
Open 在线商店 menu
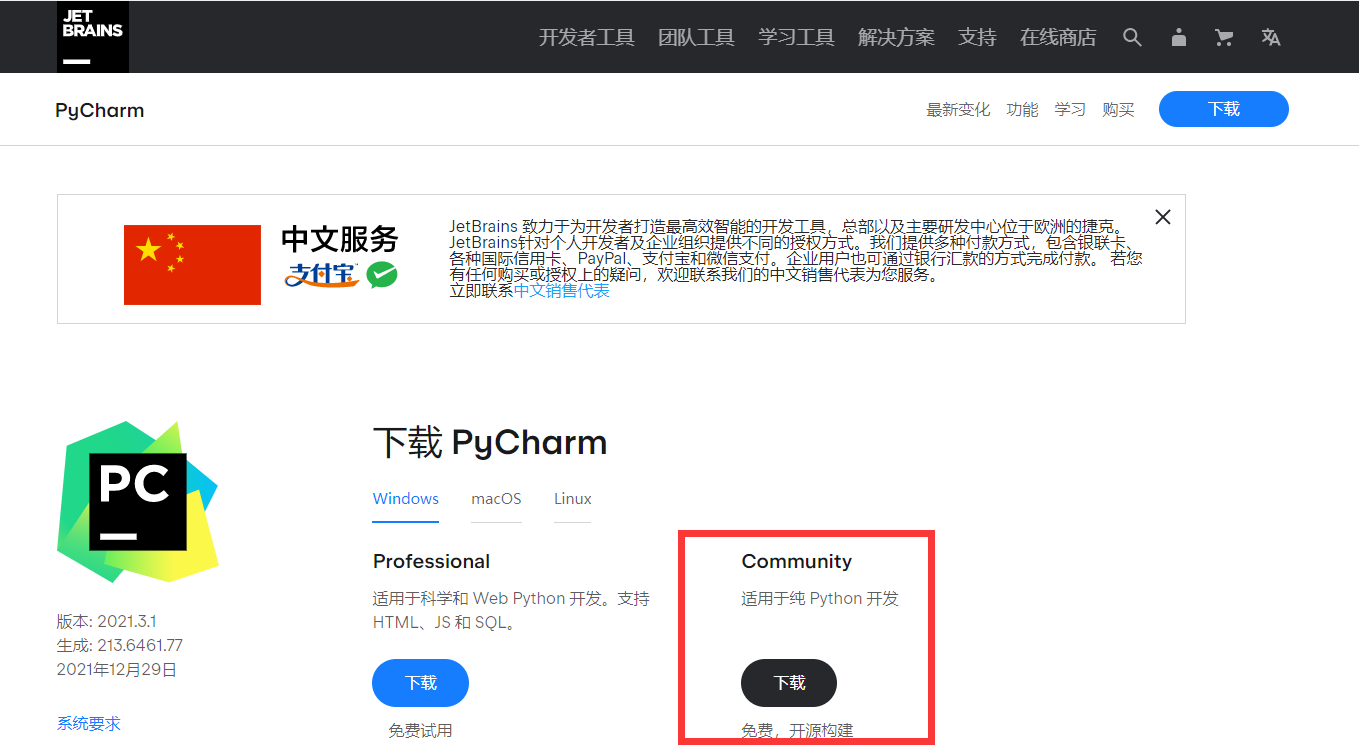(x=1058, y=37)
